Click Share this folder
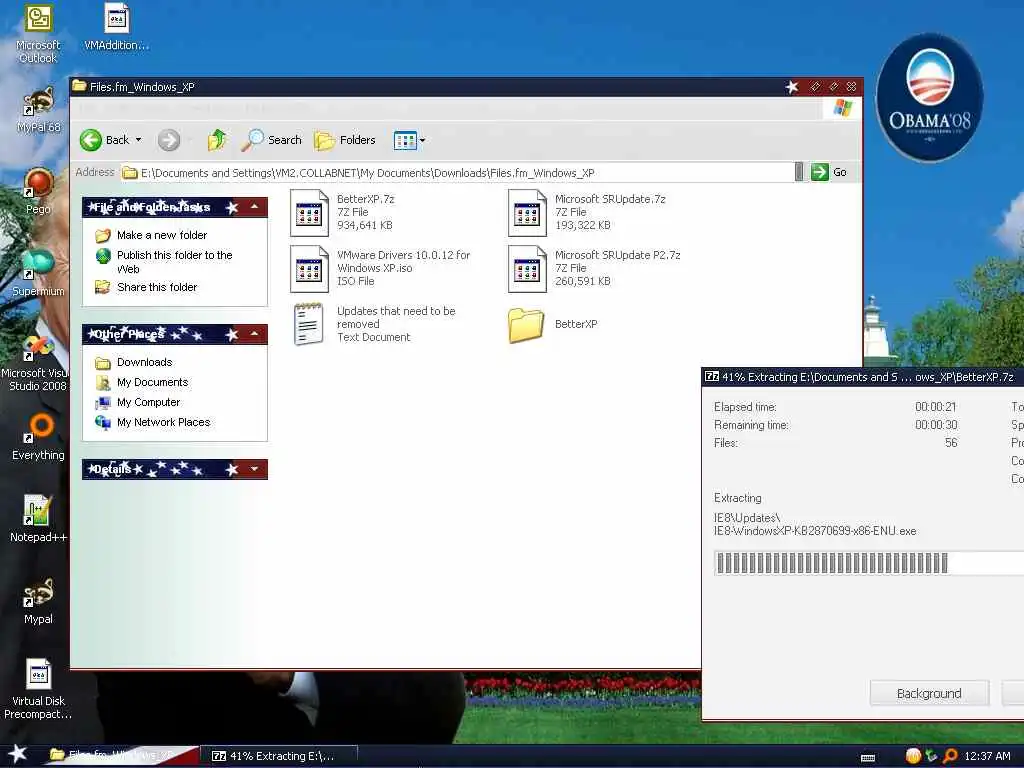This screenshot has height=768, width=1024. 157,287
